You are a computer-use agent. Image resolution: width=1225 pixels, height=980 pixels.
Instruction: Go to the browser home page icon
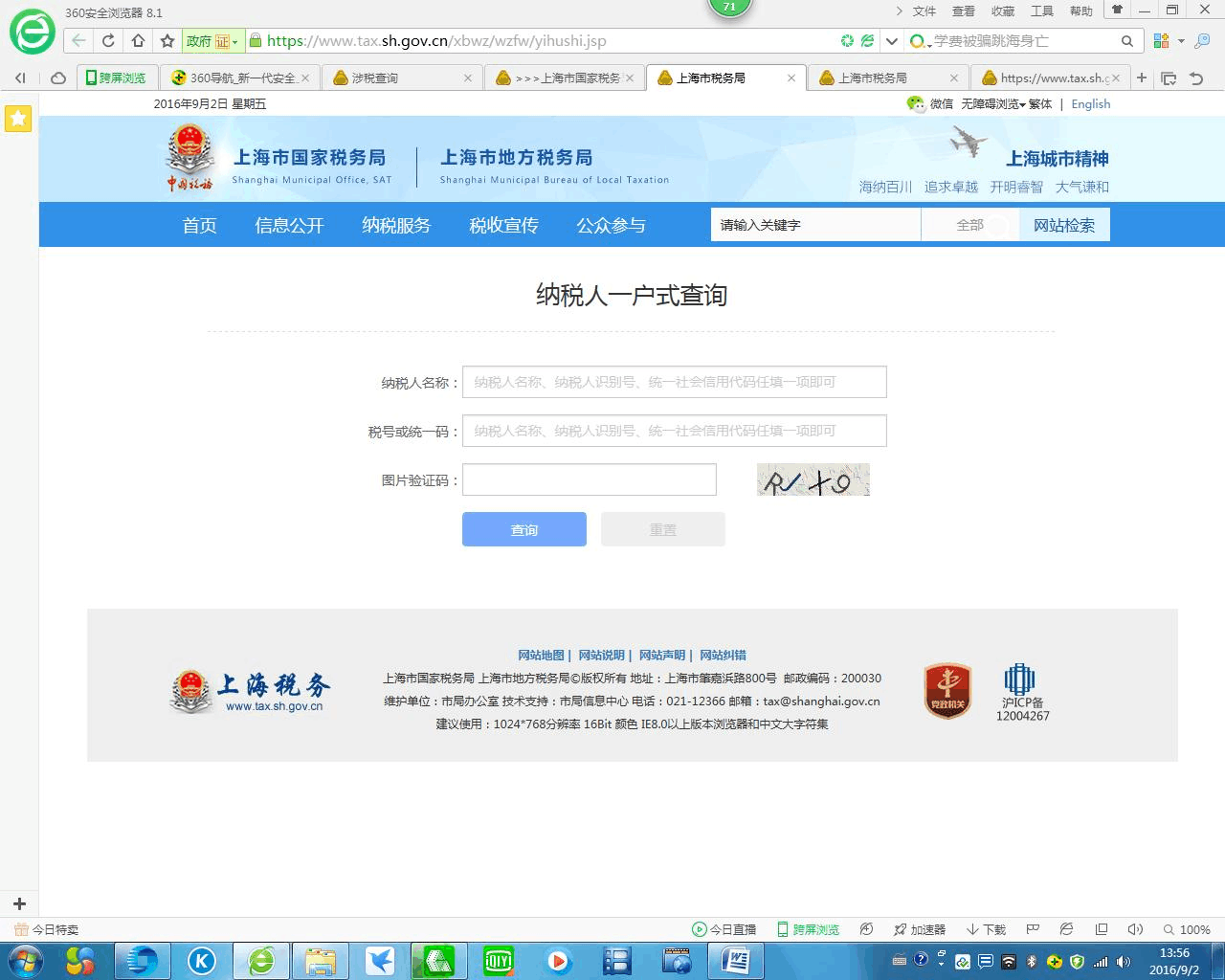click(138, 41)
